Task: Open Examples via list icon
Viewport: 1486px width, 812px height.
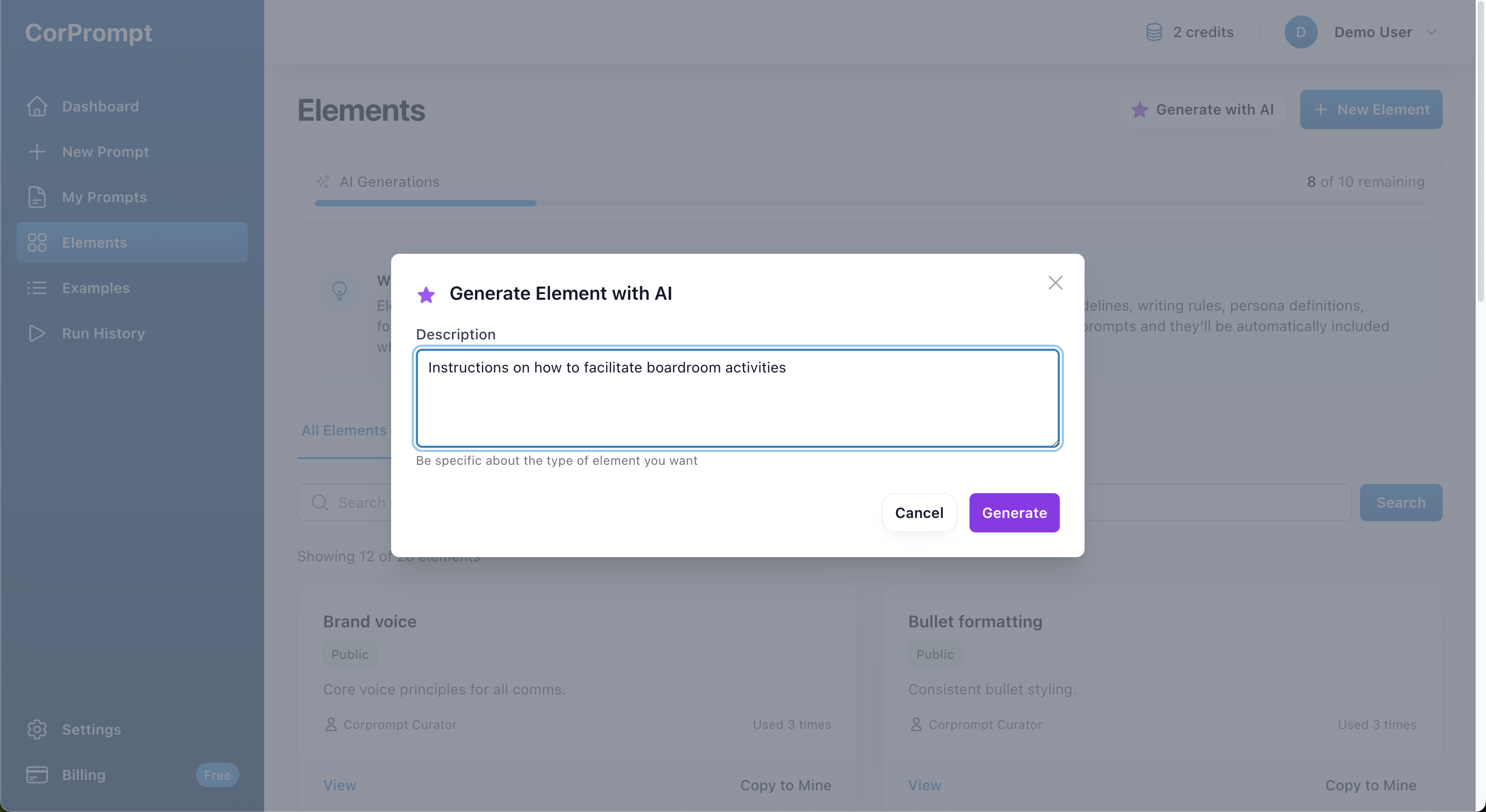Action: click(x=37, y=288)
